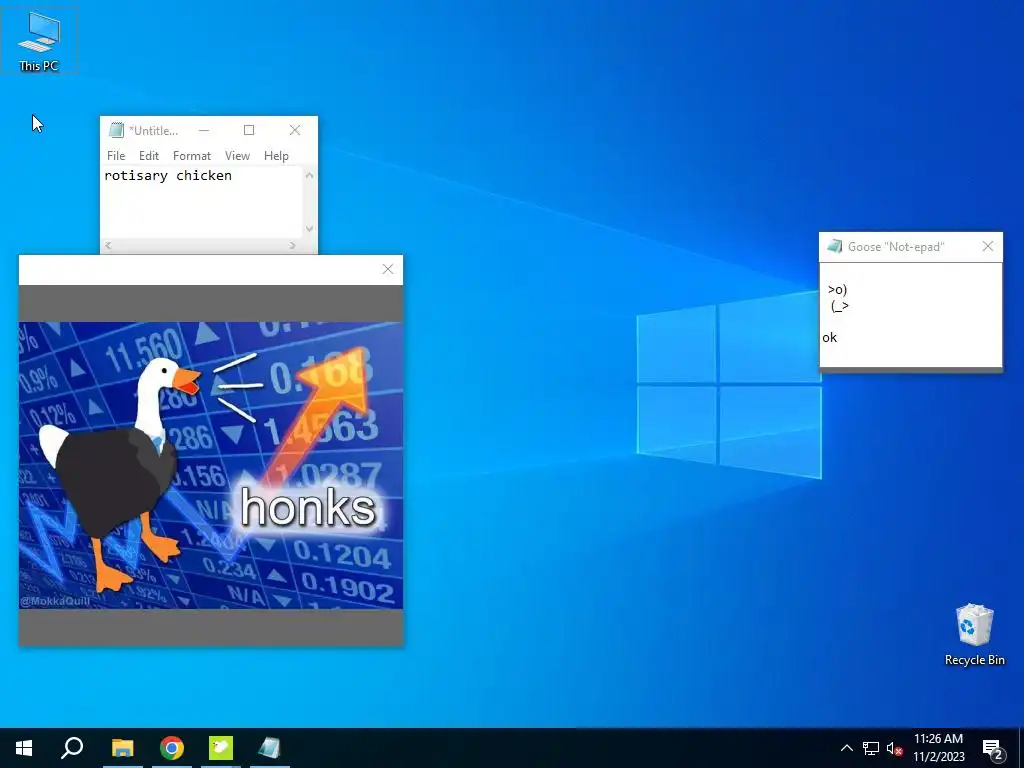Click Show desktop sliver at taskbar end
The image size is (1024, 768).
[1021, 748]
